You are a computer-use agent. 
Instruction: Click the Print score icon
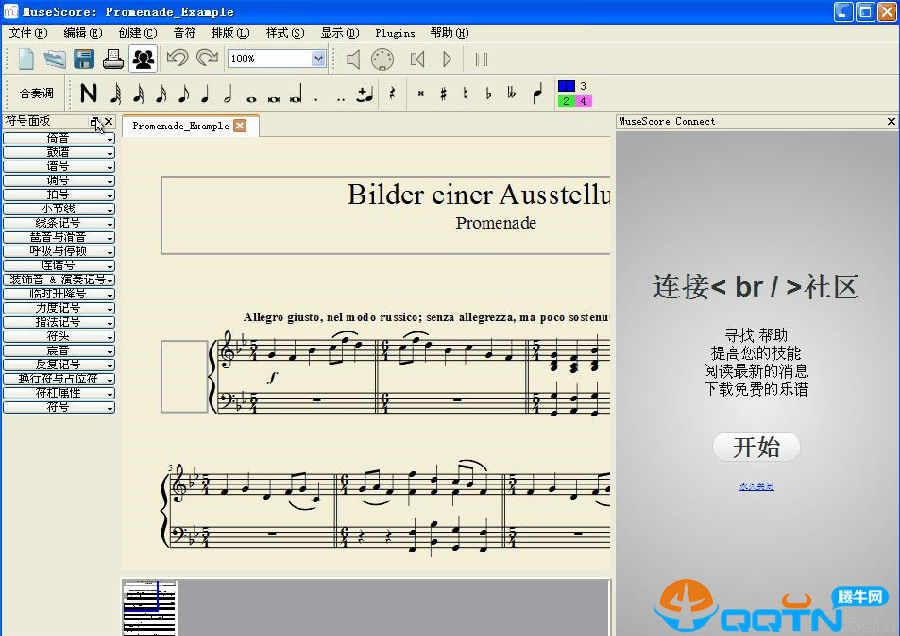point(113,59)
